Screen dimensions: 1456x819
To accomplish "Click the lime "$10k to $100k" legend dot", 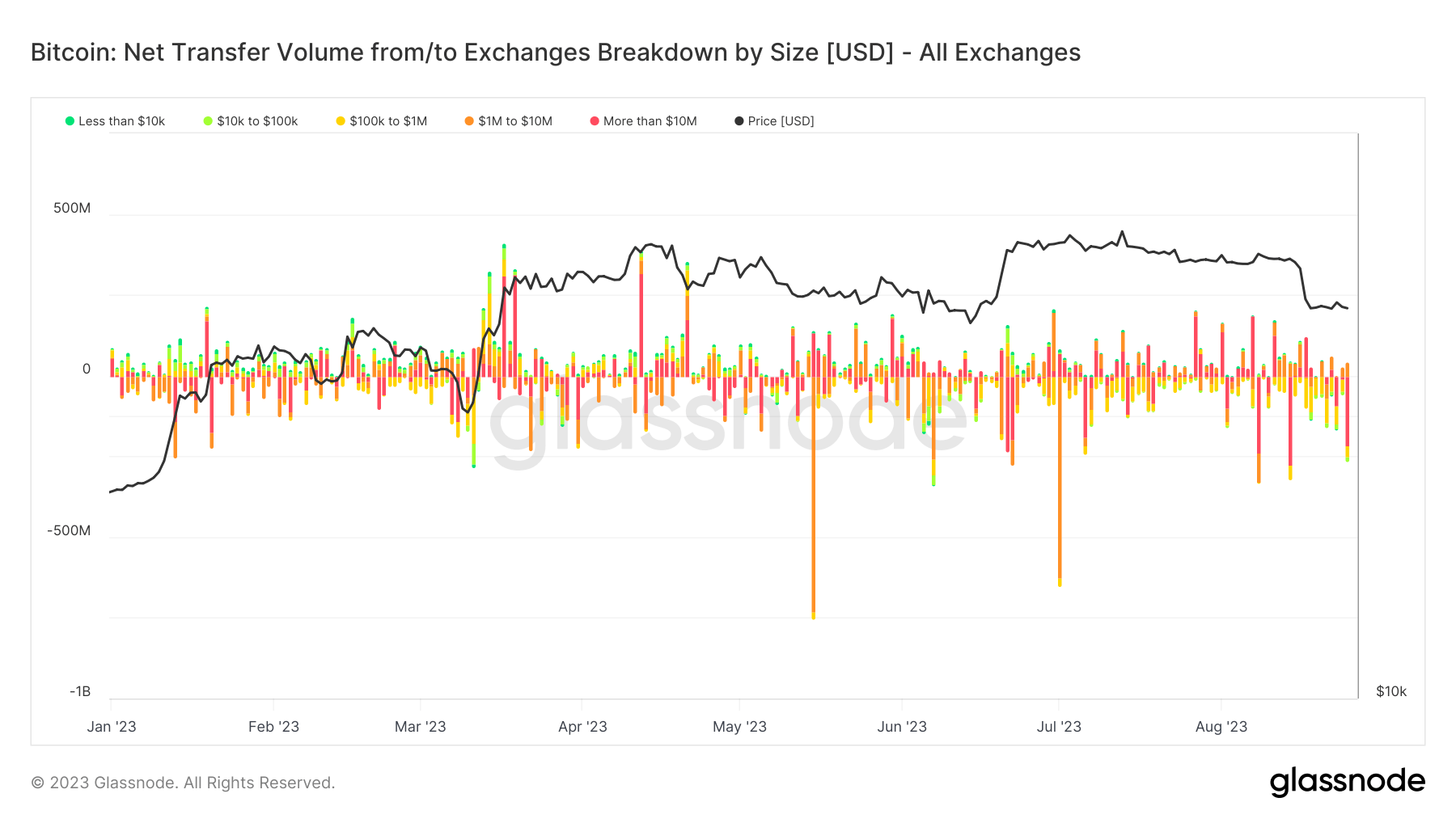I will (x=208, y=121).
